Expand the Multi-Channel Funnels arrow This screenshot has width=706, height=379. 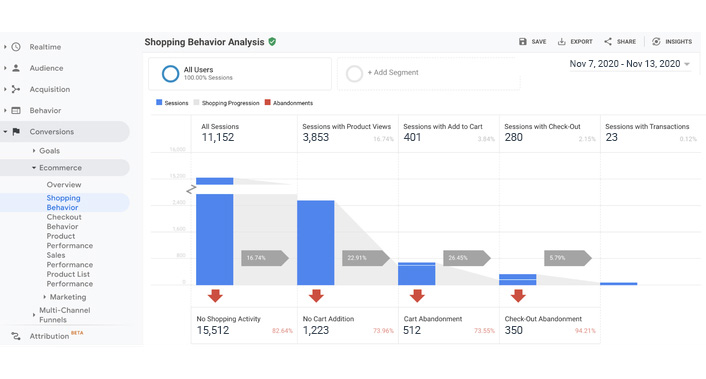pos(34,315)
